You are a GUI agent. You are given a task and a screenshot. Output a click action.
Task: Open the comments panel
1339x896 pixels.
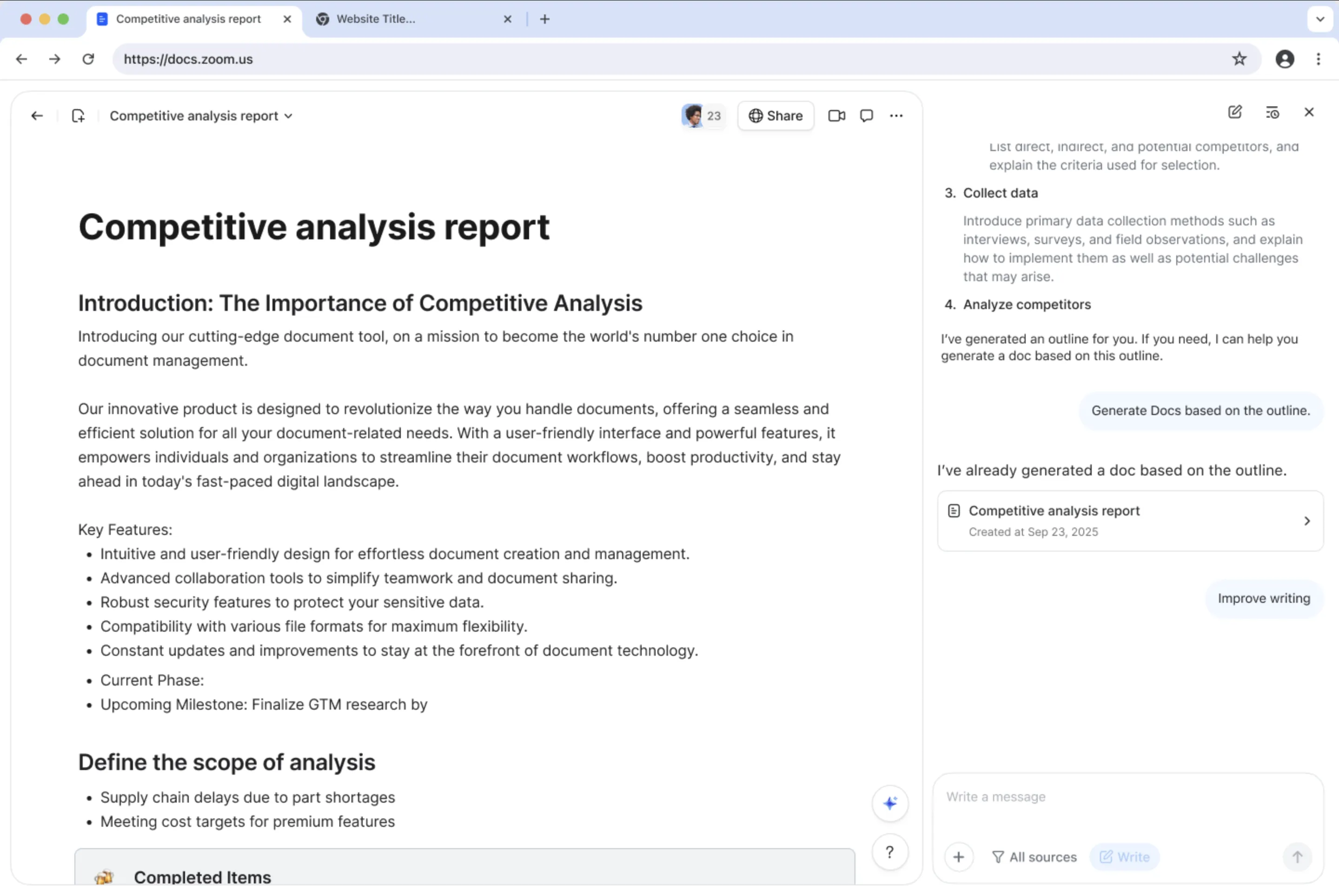pos(866,115)
